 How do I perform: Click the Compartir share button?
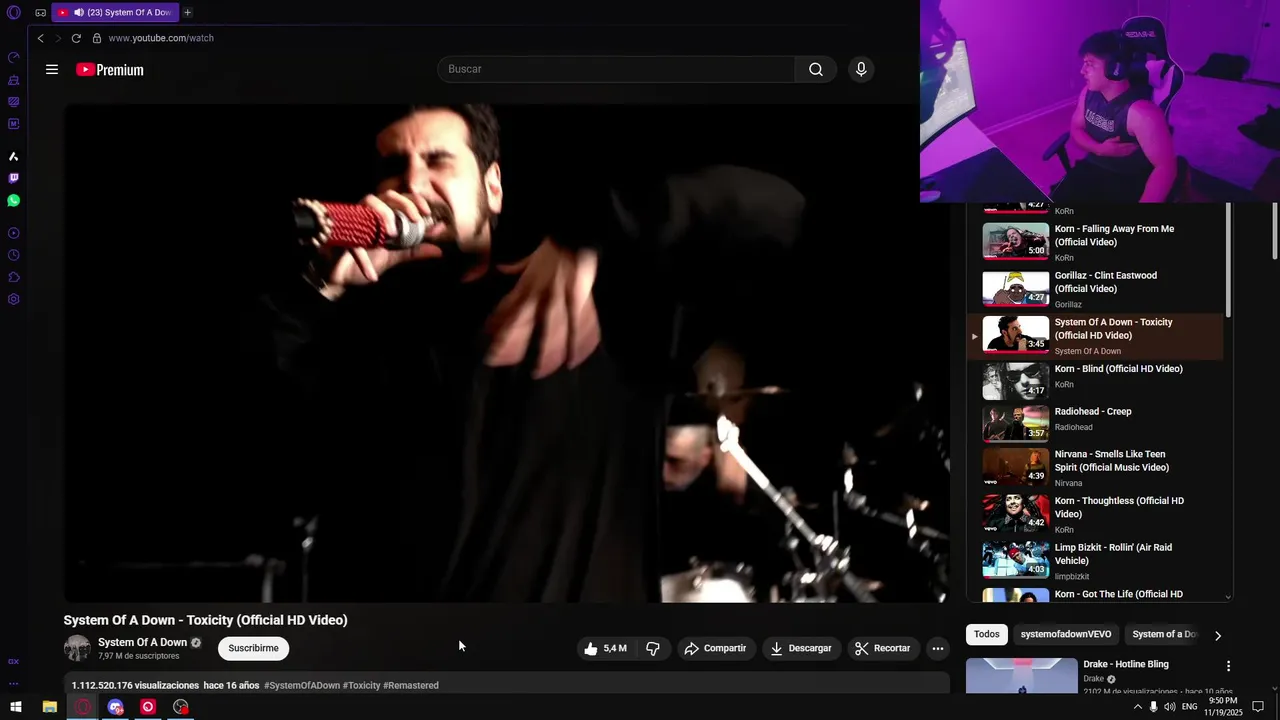716,648
